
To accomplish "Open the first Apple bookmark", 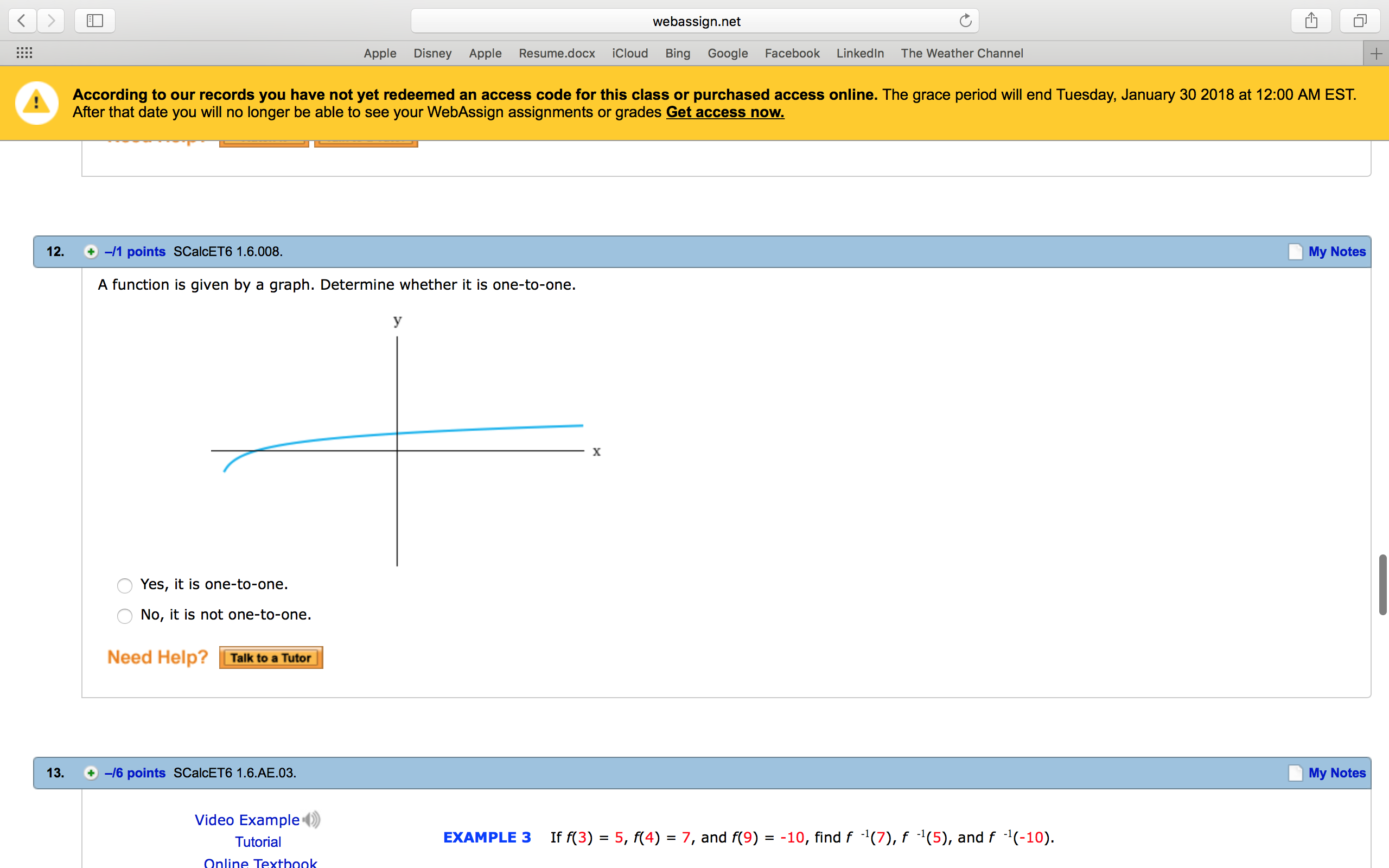I will click(x=380, y=53).
